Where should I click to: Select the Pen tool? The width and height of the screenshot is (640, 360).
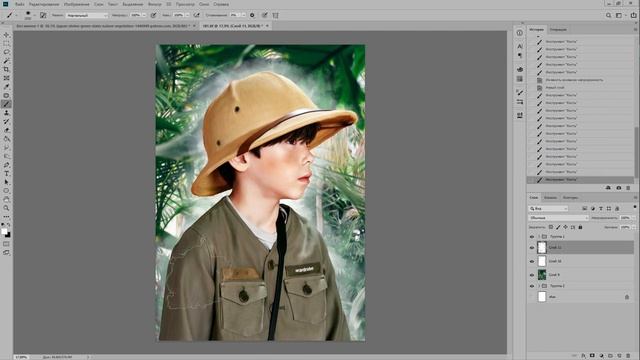tap(6, 165)
